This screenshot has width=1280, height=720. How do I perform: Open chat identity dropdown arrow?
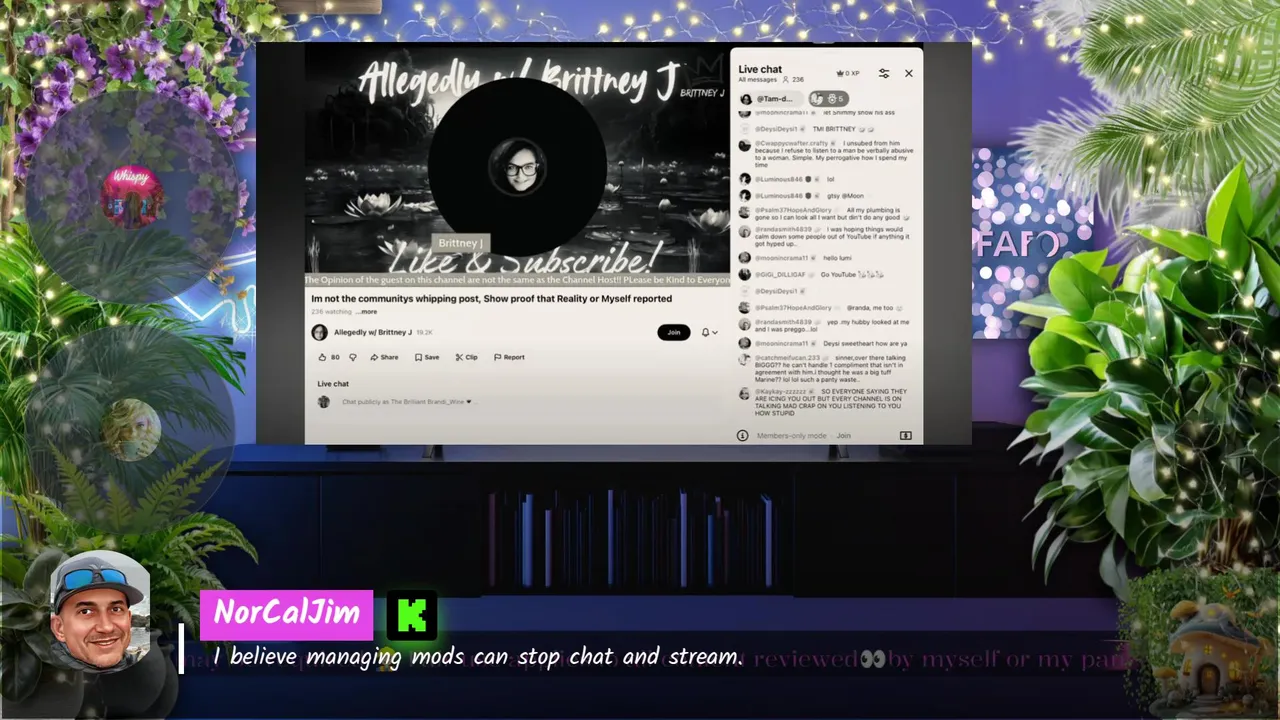[469, 402]
